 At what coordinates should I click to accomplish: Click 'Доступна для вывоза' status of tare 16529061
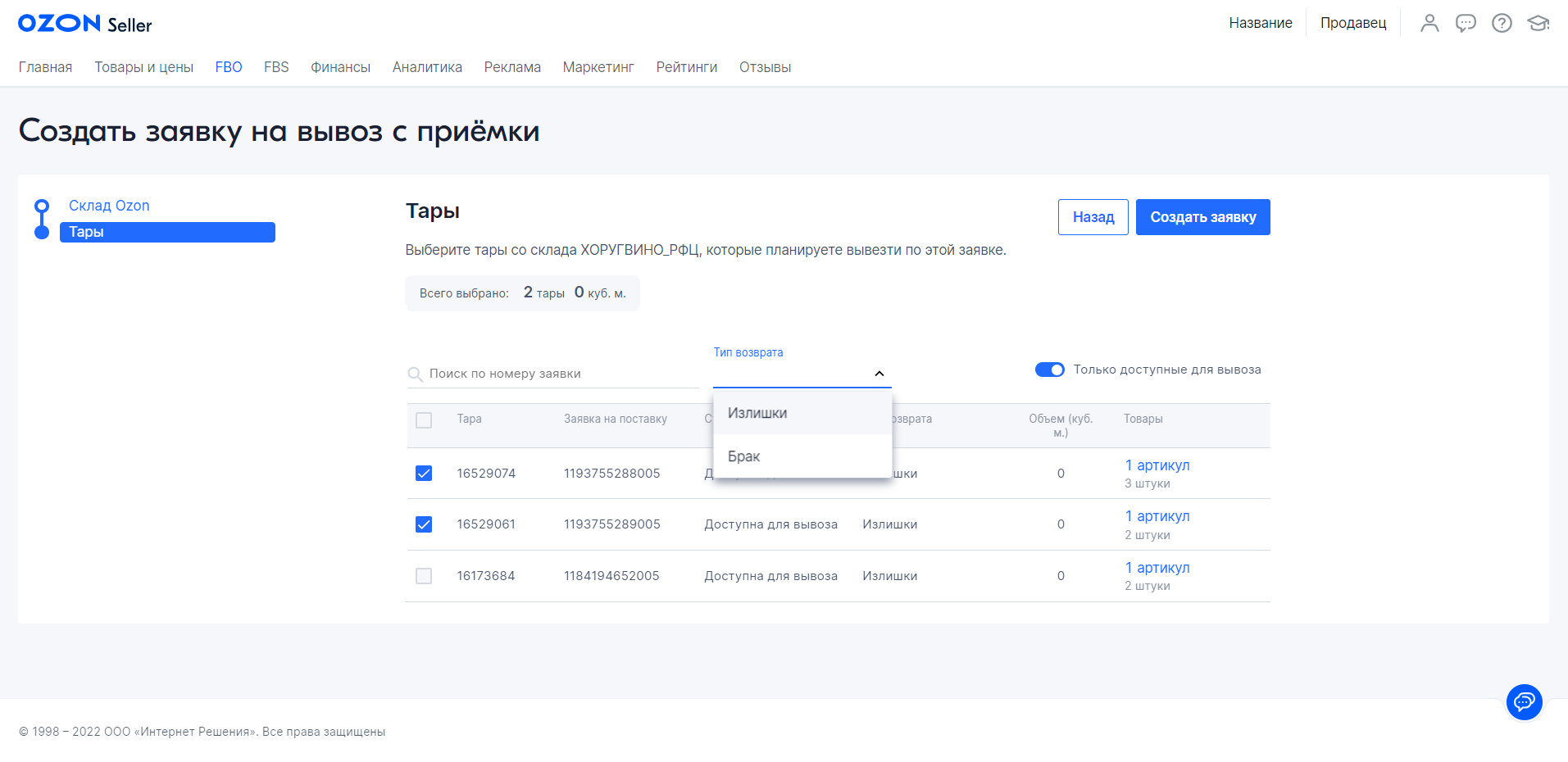tap(771, 524)
